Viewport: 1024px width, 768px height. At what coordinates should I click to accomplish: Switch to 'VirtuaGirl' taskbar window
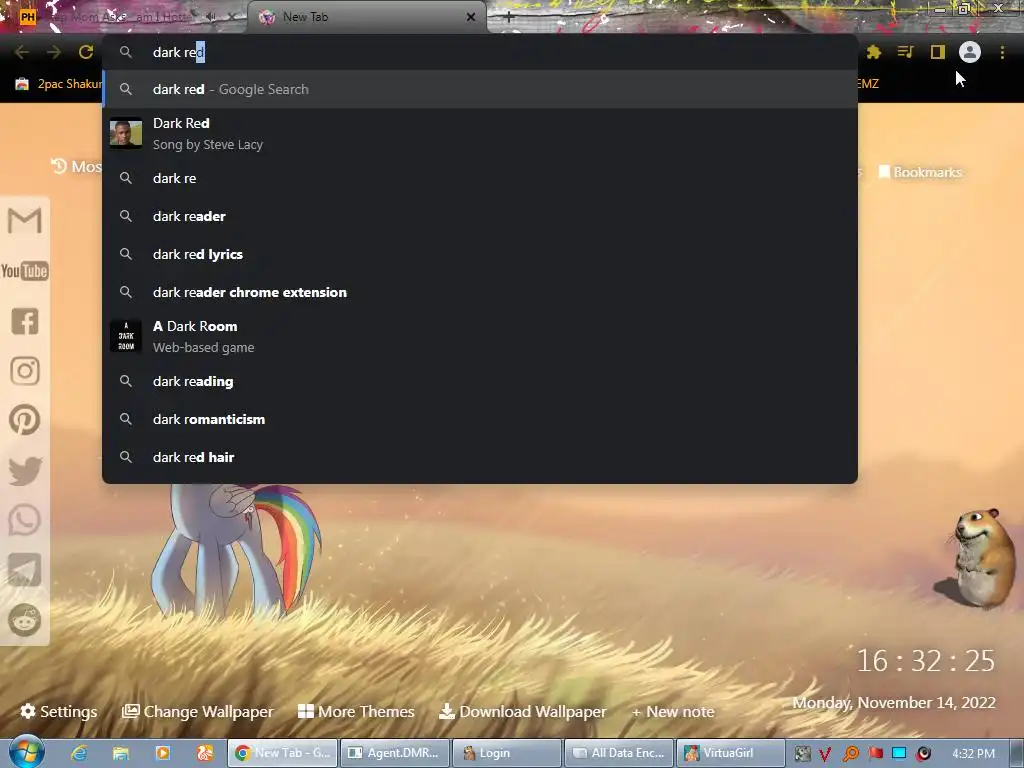click(731, 753)
